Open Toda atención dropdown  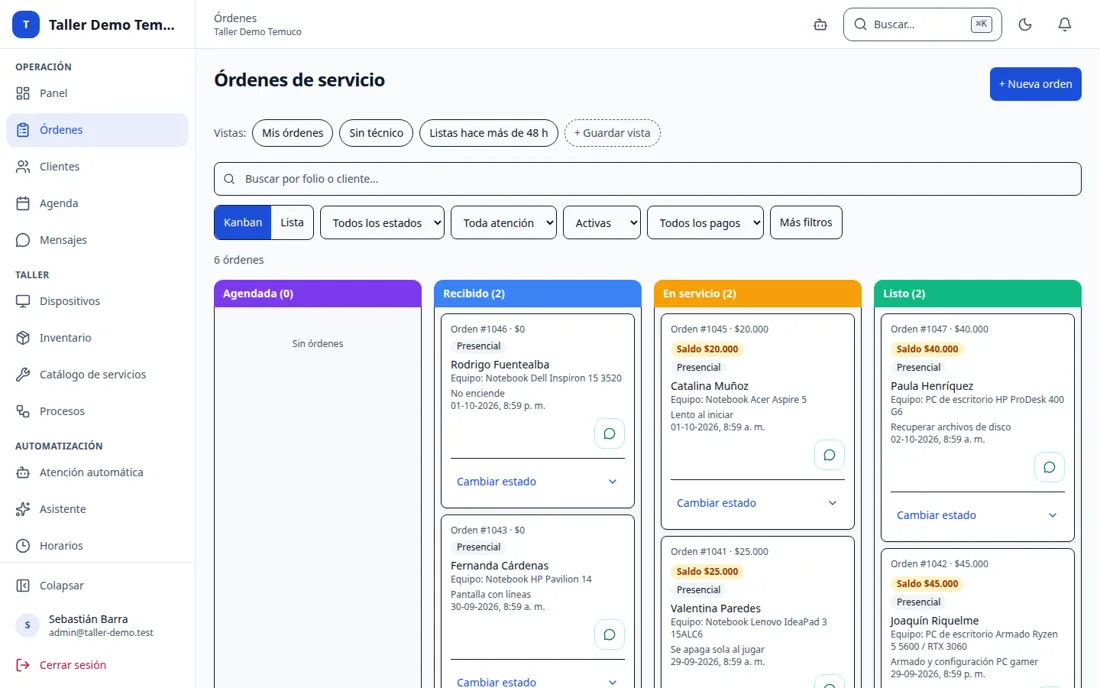(x=504, y=222)
